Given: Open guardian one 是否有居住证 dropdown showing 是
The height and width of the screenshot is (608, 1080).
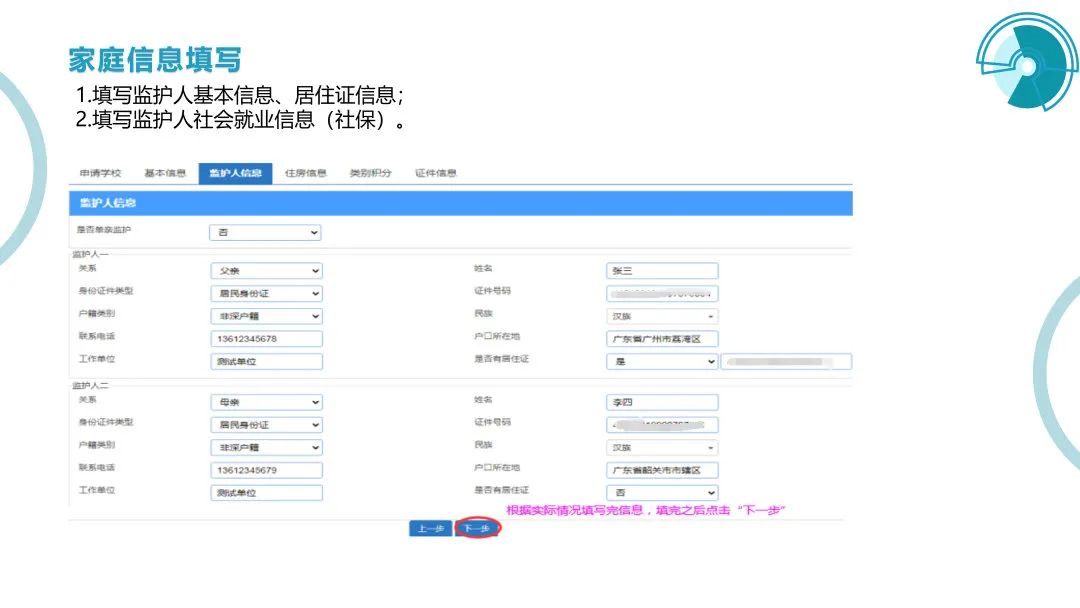Looking at the screenshot, I should coord(662,361).
